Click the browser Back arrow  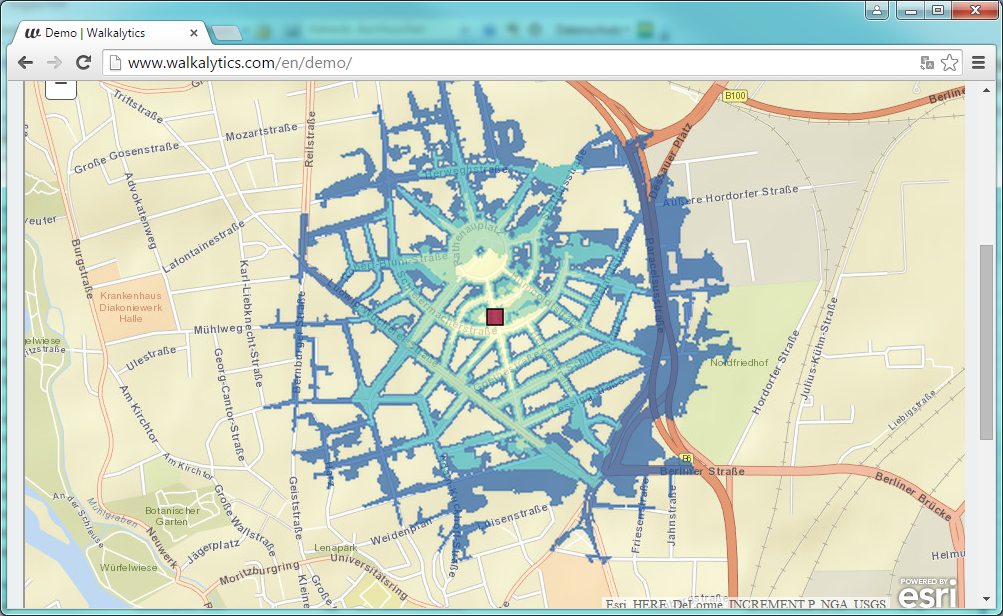25,62
